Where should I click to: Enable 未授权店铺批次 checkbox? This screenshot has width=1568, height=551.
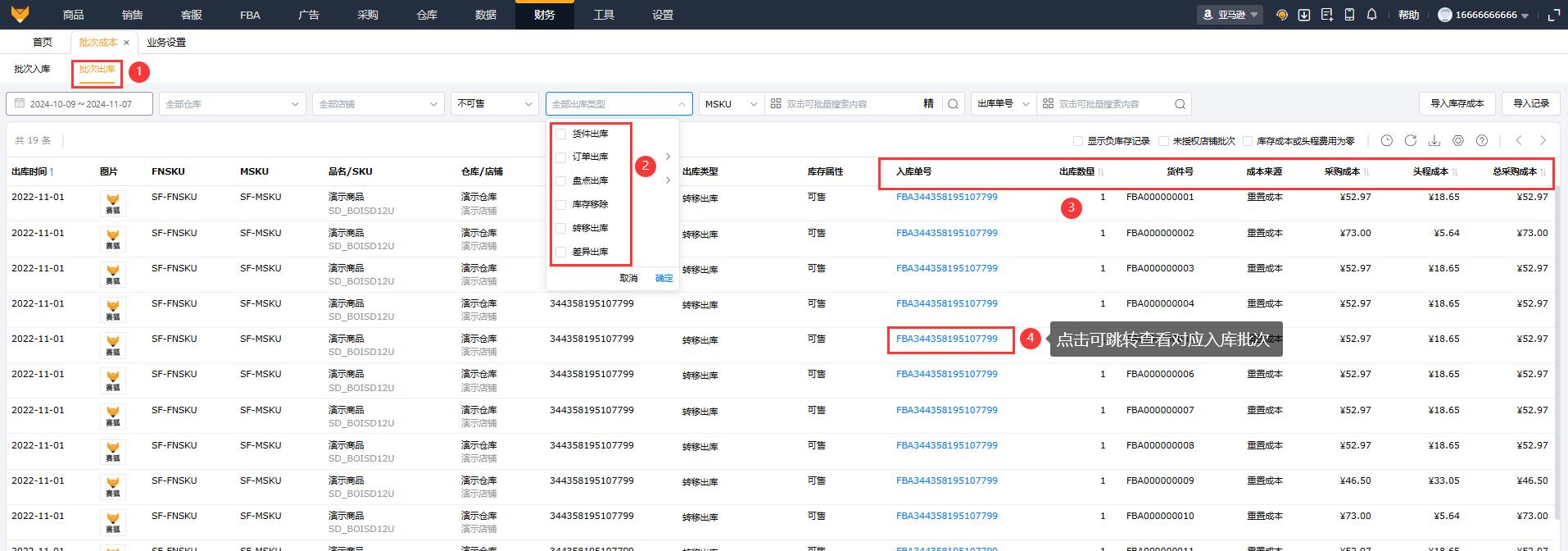[1163, 141]
